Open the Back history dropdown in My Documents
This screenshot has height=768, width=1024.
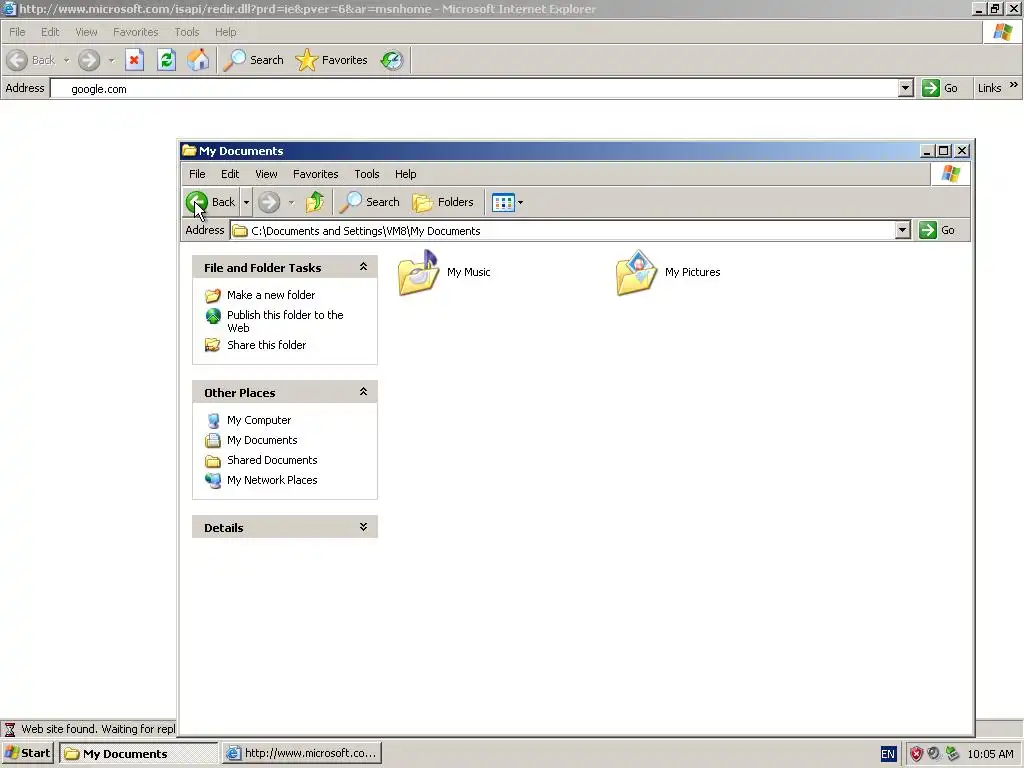tap(246, 202)
